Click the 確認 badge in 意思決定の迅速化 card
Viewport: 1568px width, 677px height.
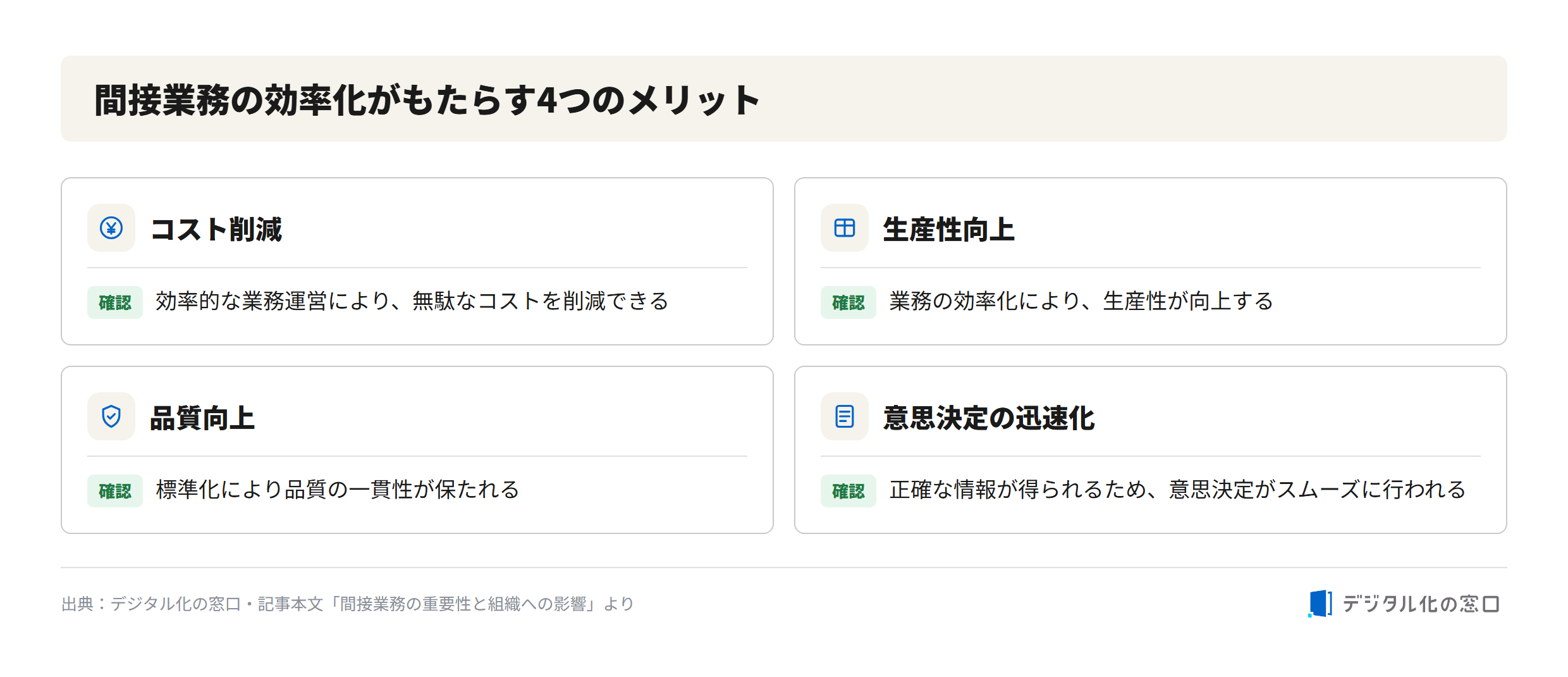[x=848, y=491]
